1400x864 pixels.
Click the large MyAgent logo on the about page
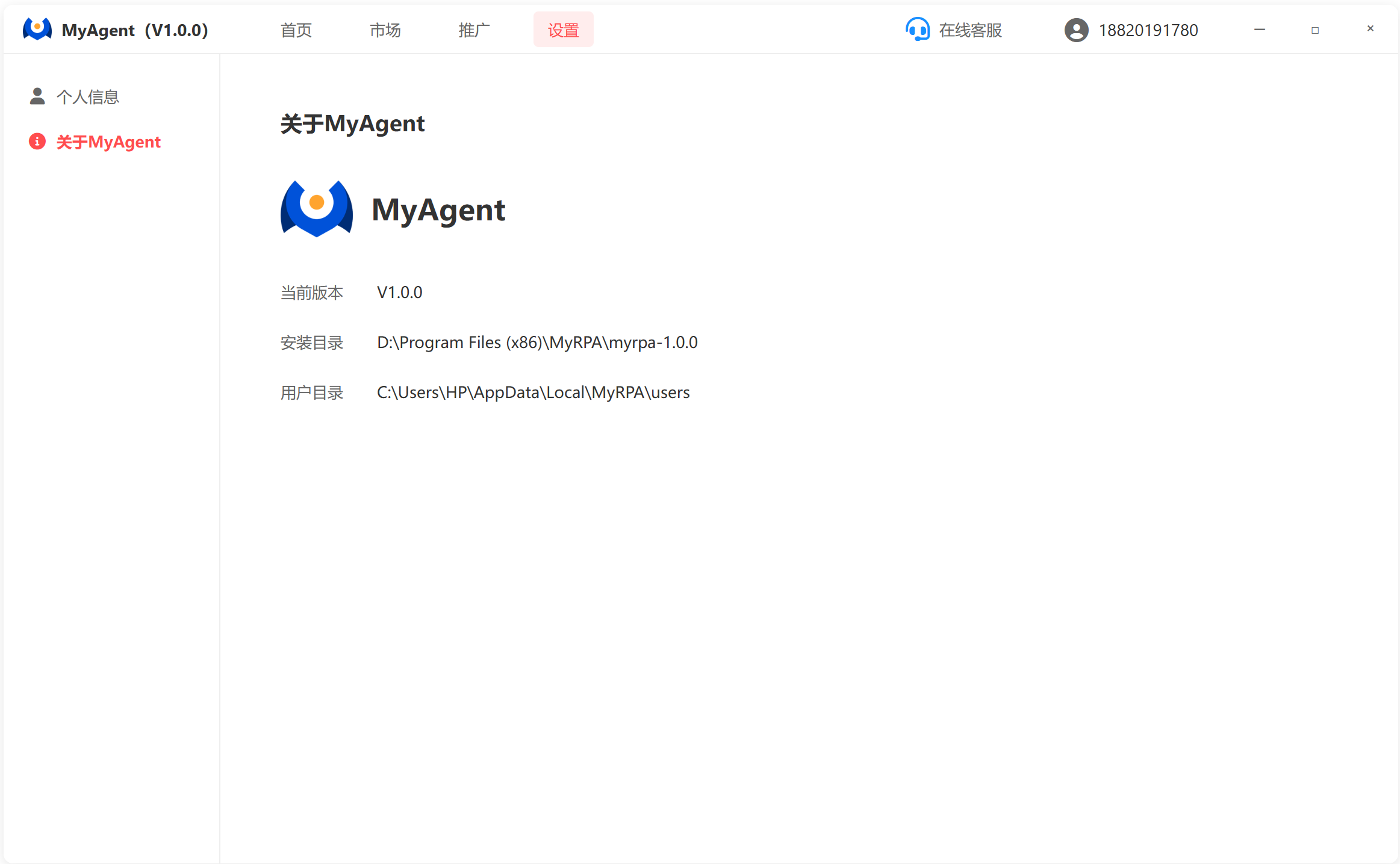(316, 208)
